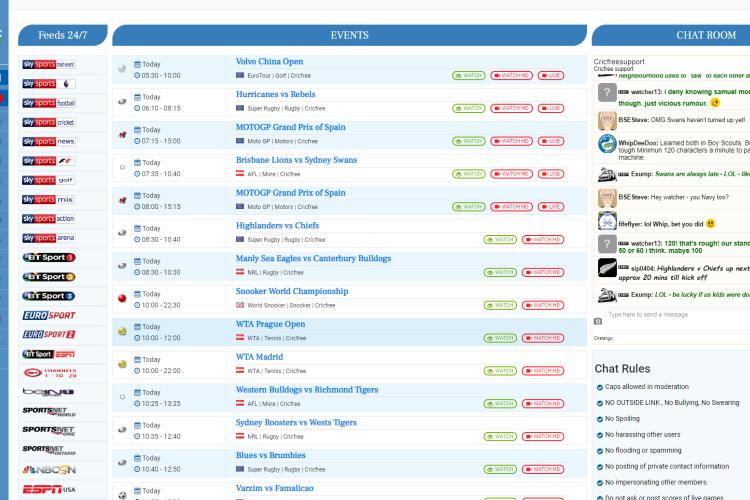The height and width of the screenshot is (500, 750).
Task: Click the camera icon beside chat input
Action: coord(598,321)
